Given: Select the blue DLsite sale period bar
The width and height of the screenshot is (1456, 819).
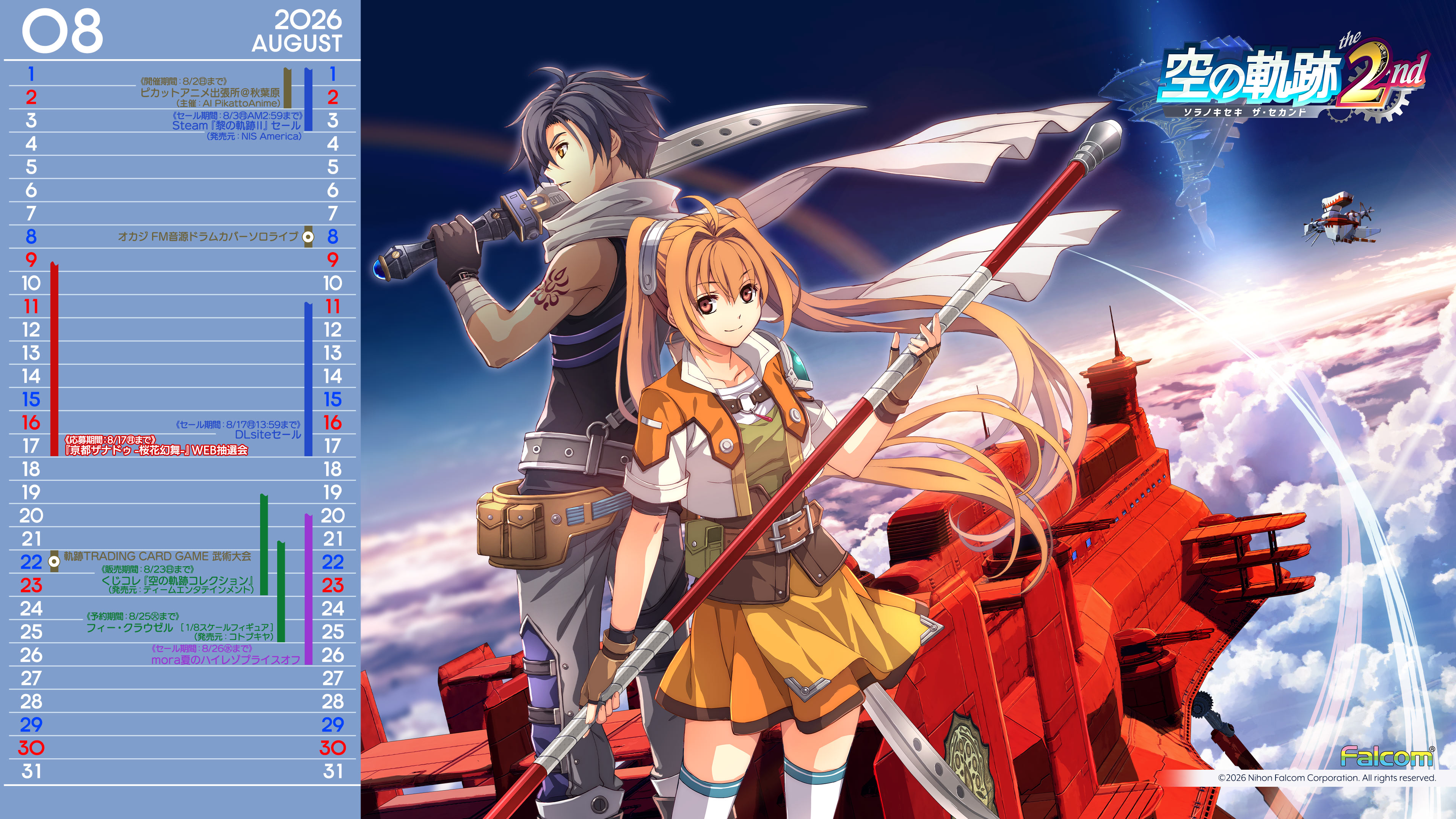Looking at the screenshot, I should pos(308,379).
